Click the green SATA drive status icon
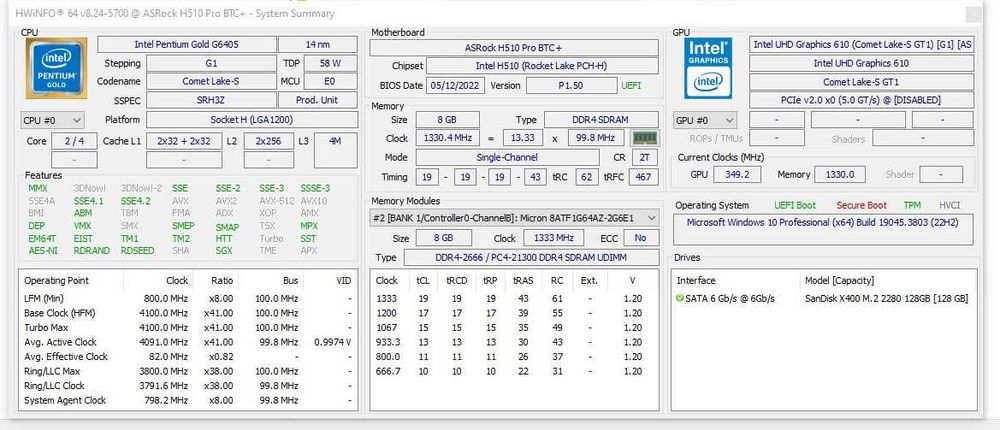1000x430 pixels. (x=680, y=299)
